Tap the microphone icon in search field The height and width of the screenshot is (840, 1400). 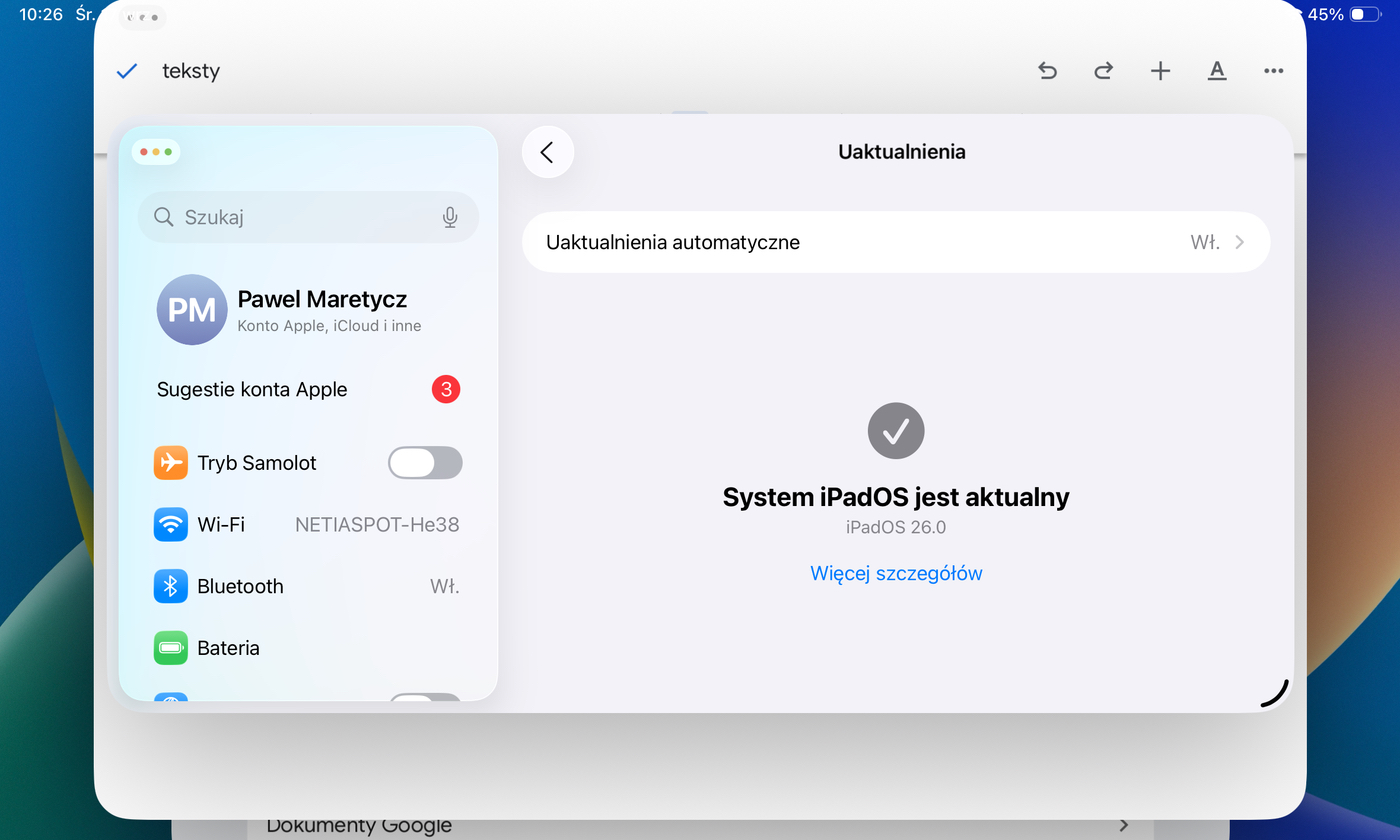450,217
